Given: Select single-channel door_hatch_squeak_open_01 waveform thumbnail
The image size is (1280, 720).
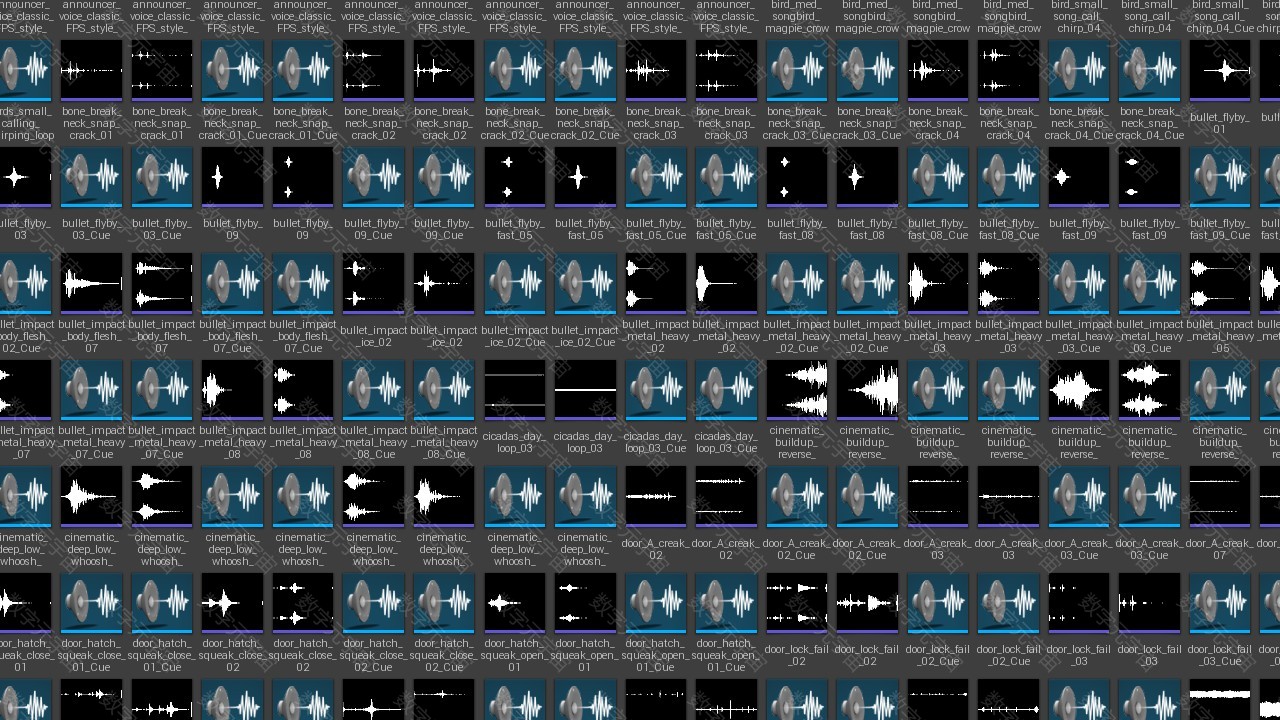Looking at the screenshot, I should pyautogui.click(x=514, y=604).
